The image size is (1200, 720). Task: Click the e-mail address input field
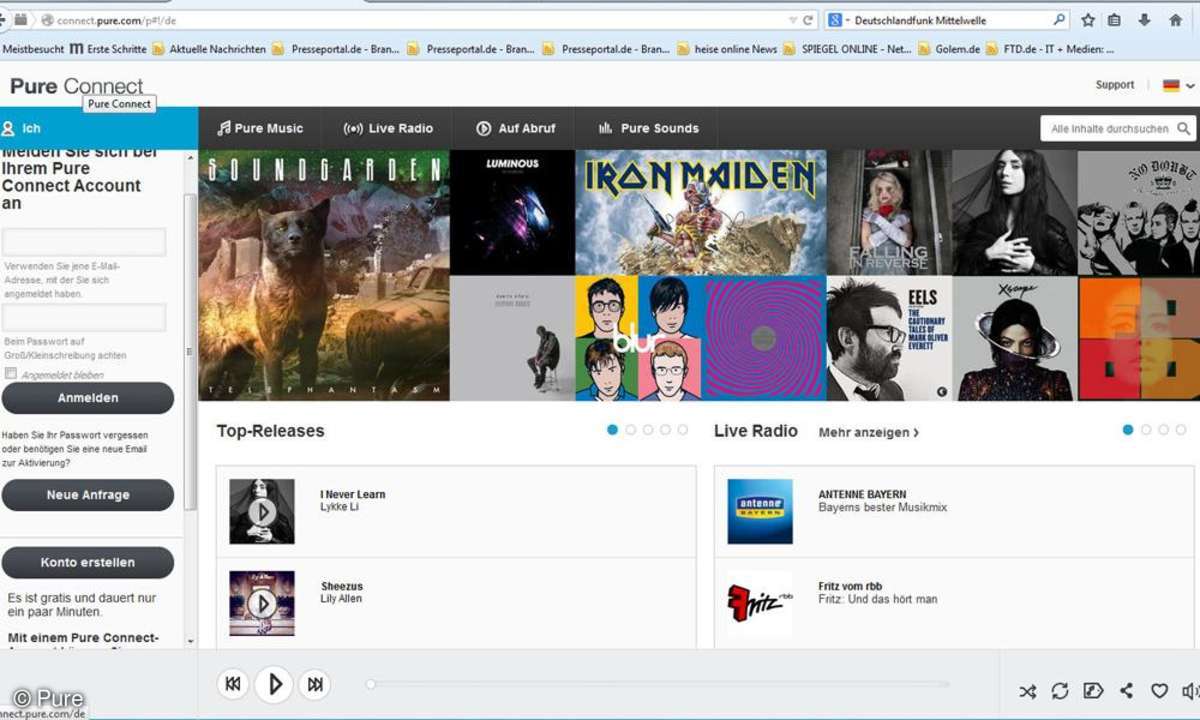point(84,242)
